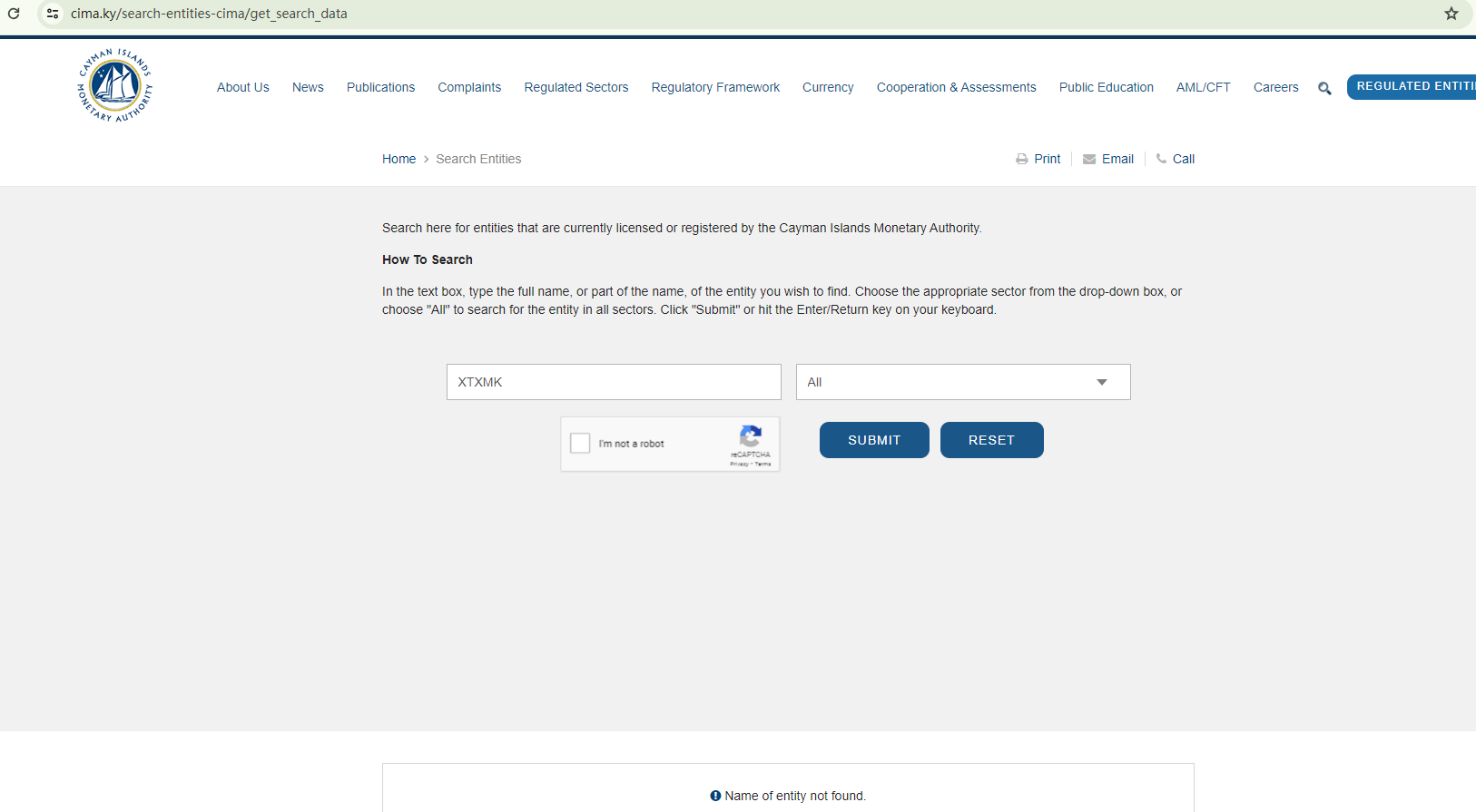This screenshot has height=812, width=1476.
Task: Click the Reset button
Action: click(992, 440)
